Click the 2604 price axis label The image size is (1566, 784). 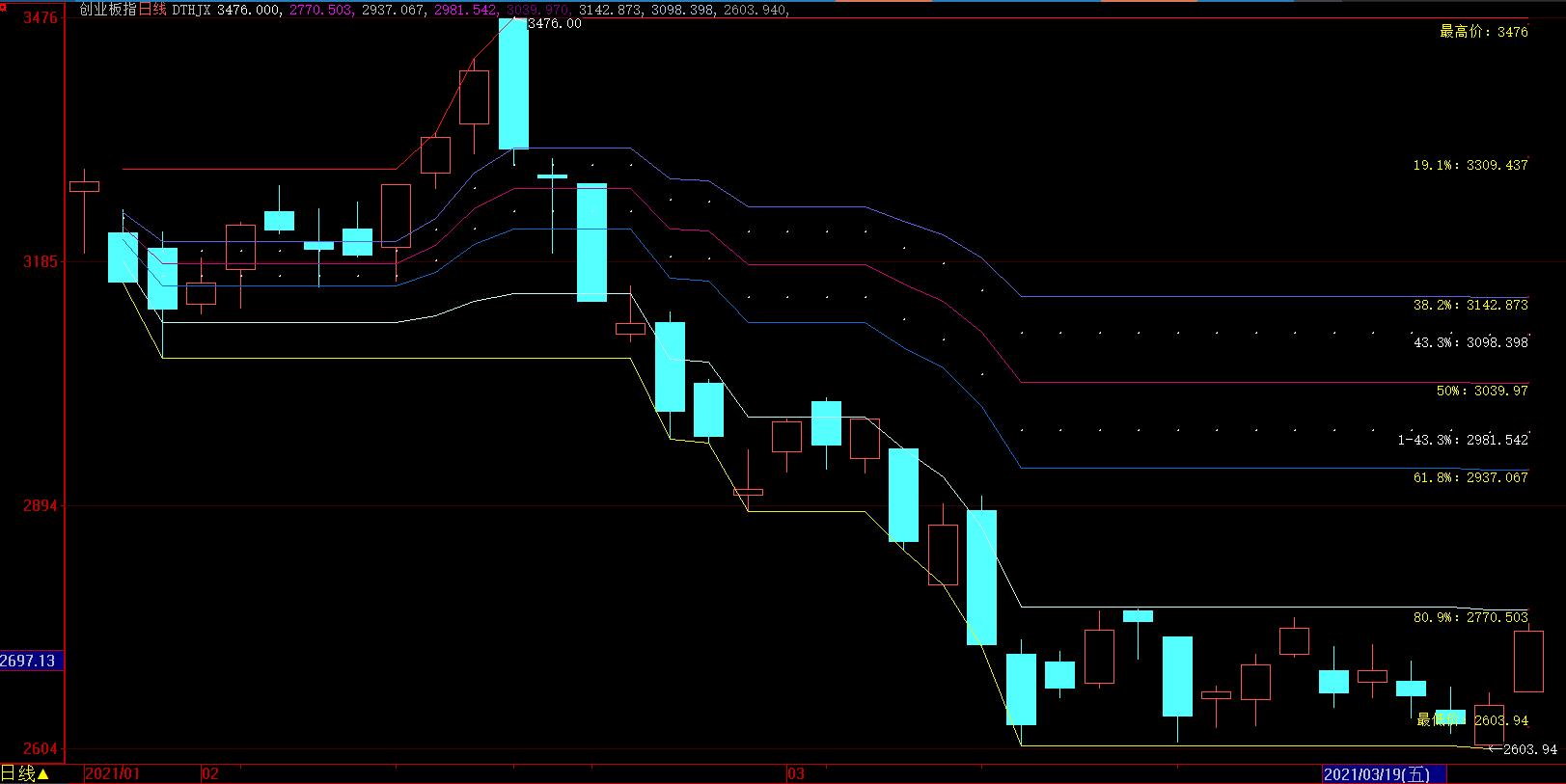pos(39,749)
